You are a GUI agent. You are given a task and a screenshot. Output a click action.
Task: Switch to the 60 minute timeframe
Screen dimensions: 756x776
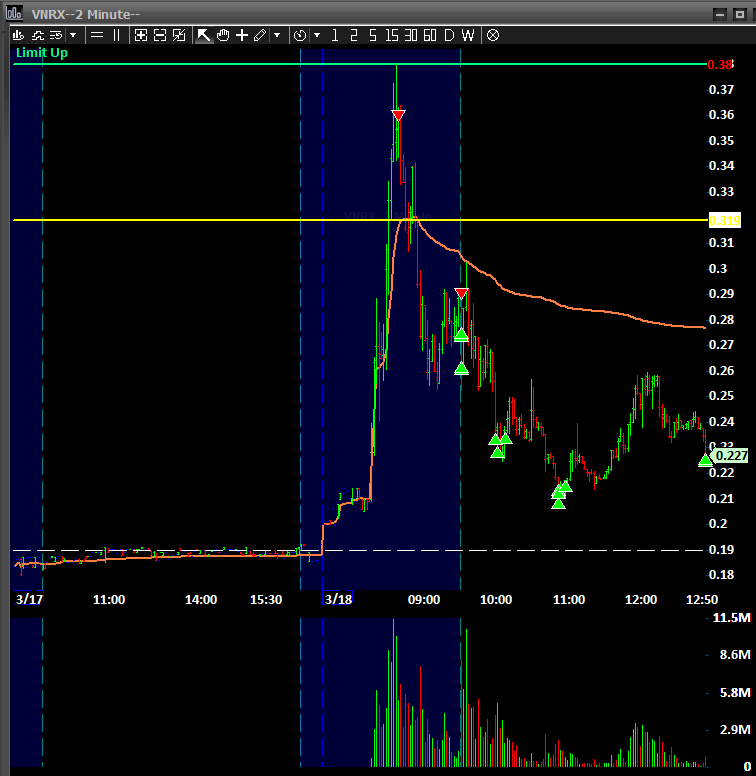tap(430, 35)
